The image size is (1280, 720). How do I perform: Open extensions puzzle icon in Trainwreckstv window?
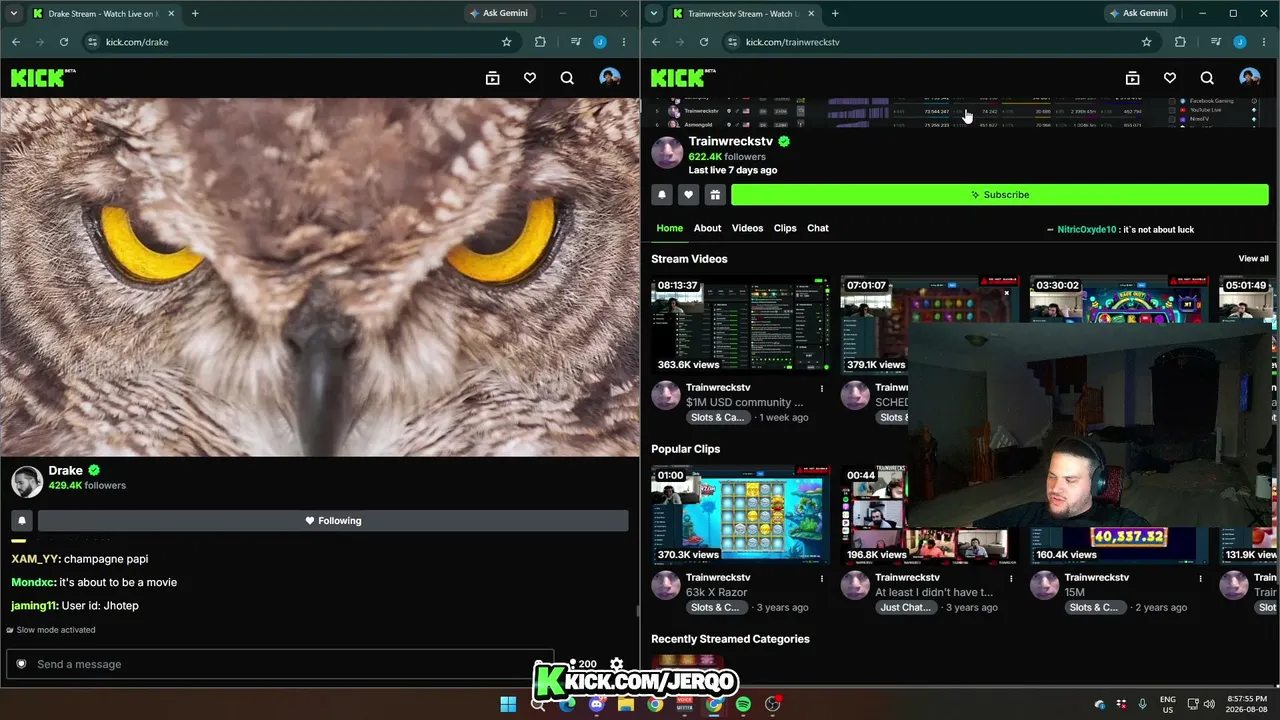(x=1180, y=42)
